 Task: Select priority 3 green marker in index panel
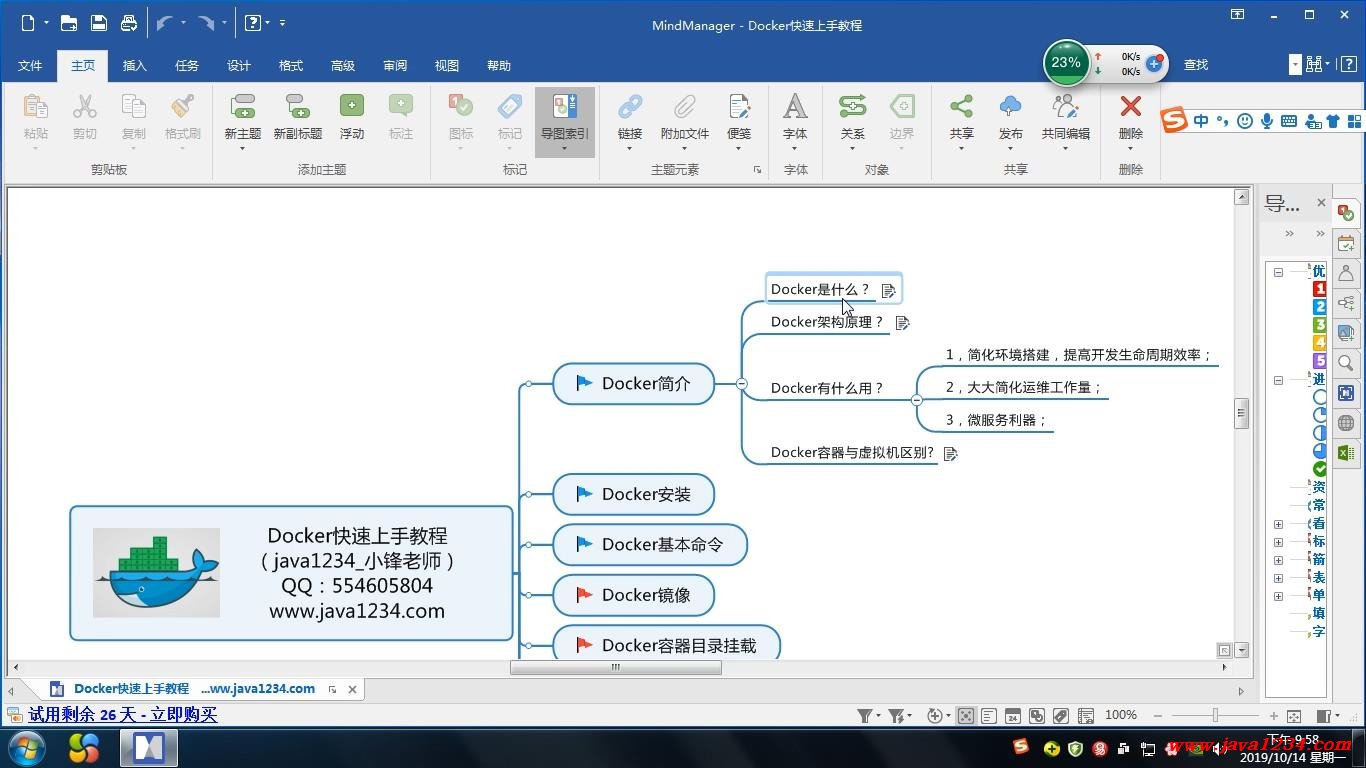click(x=1319, y=325)
